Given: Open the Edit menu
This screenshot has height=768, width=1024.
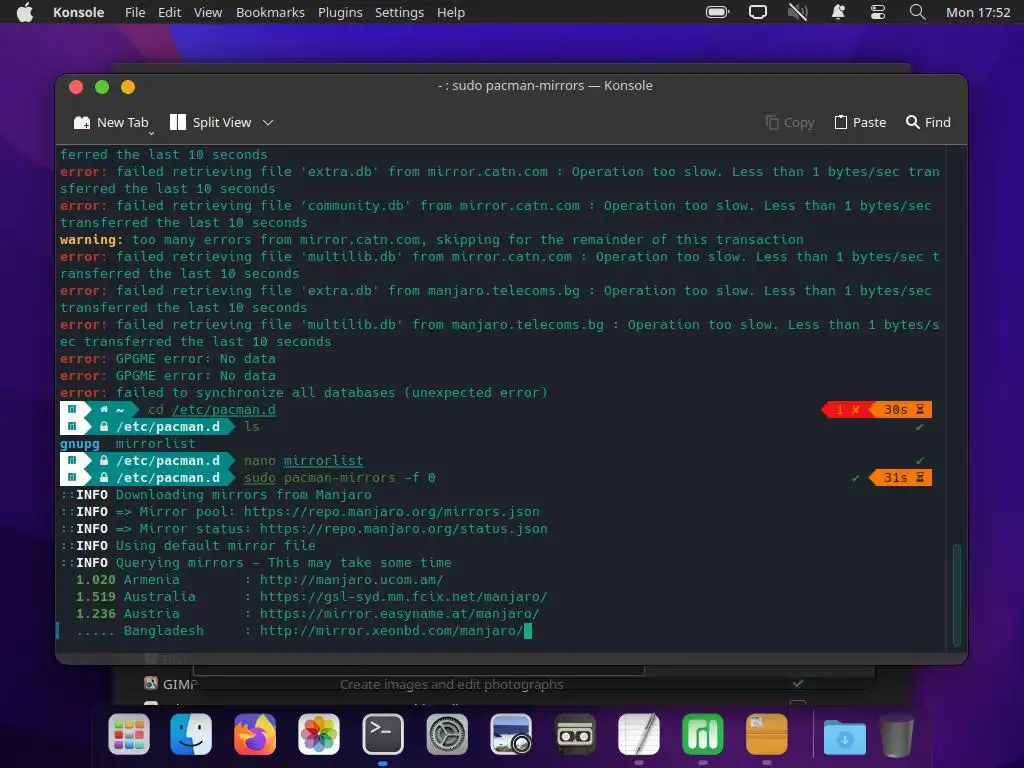Looking at the screenshot, I should coord(169,12).
